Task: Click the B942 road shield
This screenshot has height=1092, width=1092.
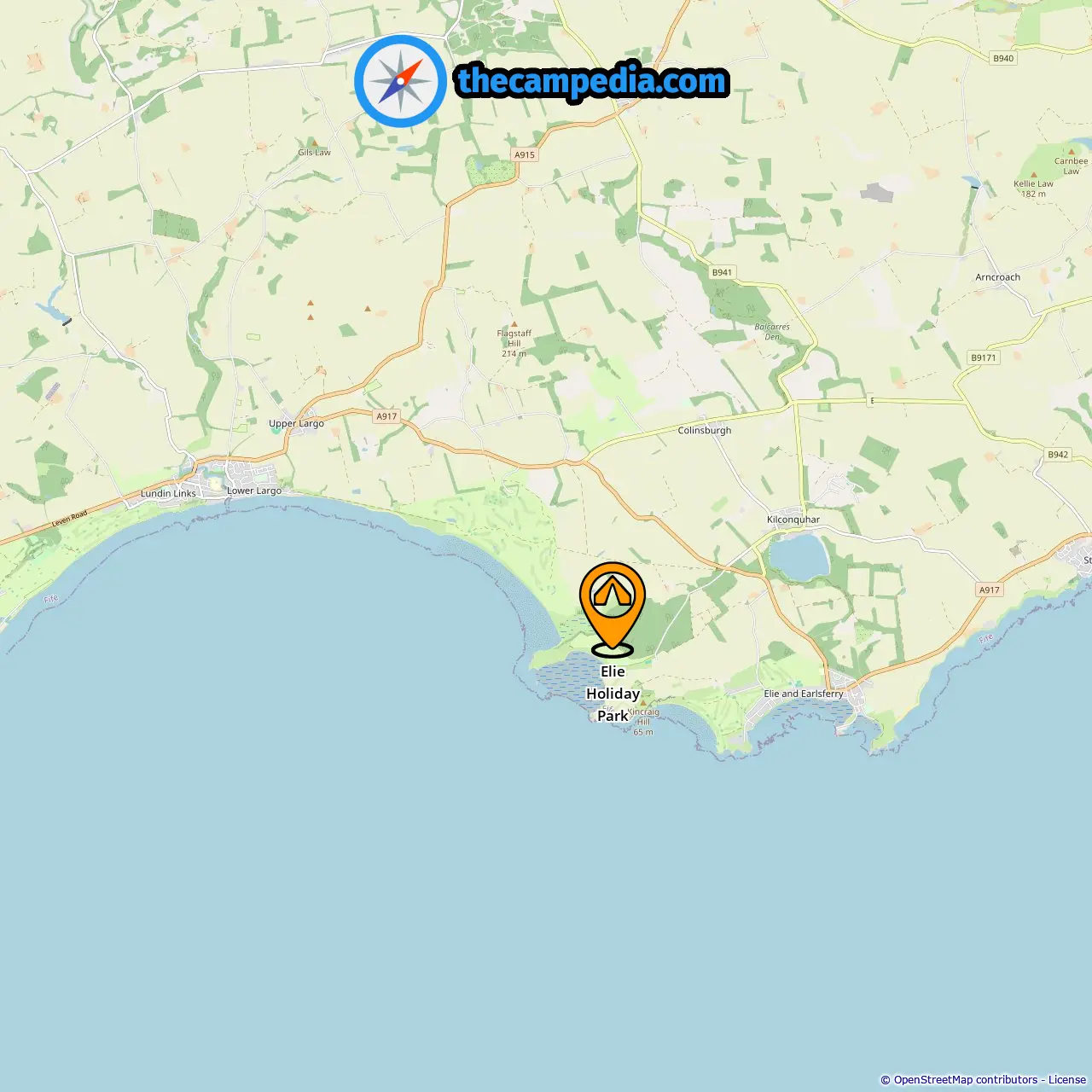Action: (x=1058, y=455)
